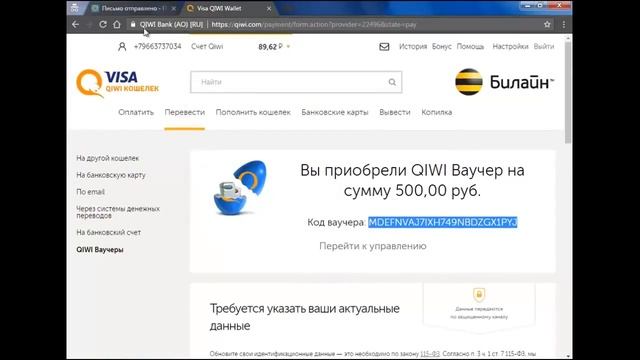Viewport: 640px width, 360px height.
Task: Open the Помощь link
Action: (470, 47)
